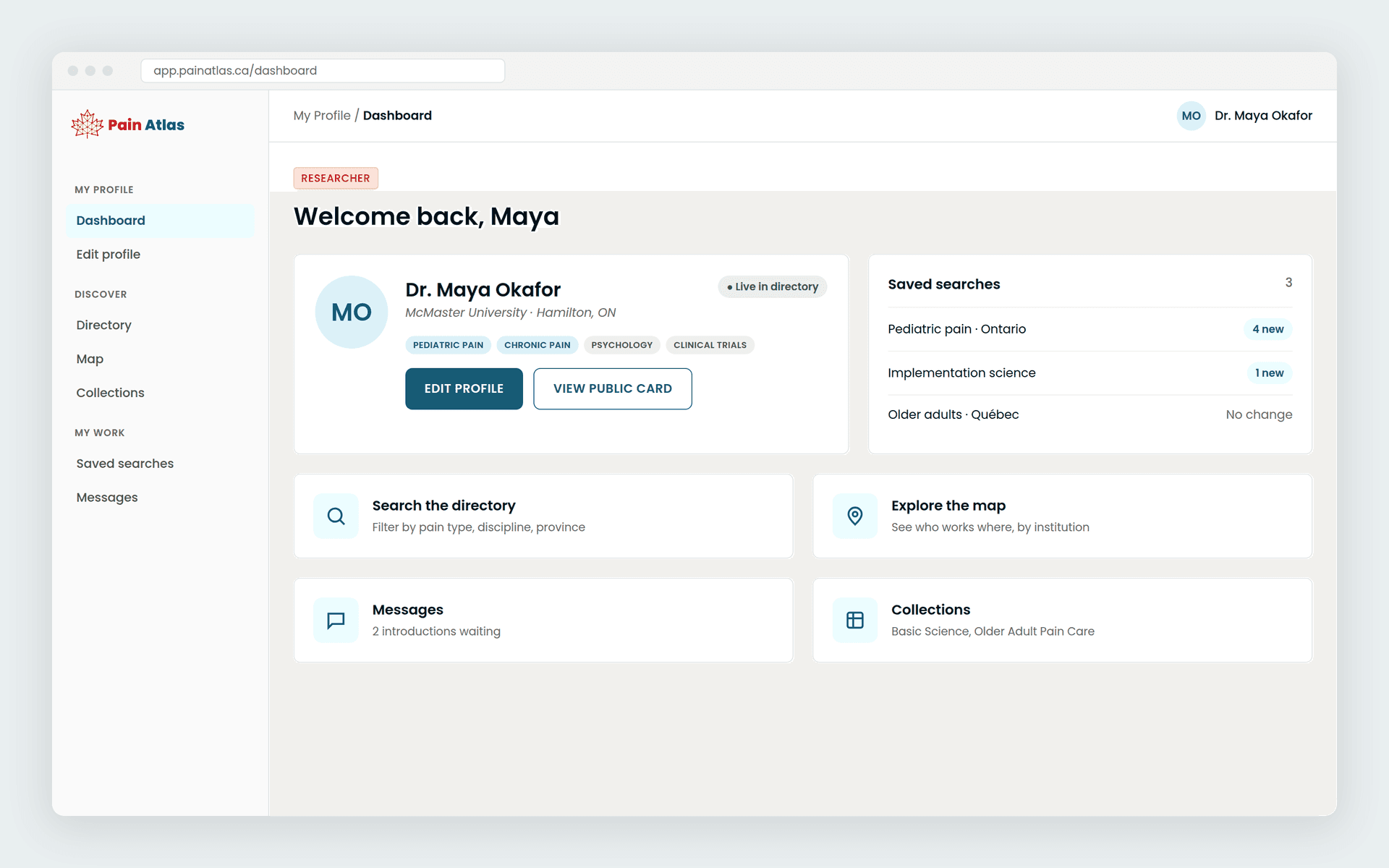Click the Dashboard breadcrumb
Screen dimensions: 1389x868
pos(397,116)
